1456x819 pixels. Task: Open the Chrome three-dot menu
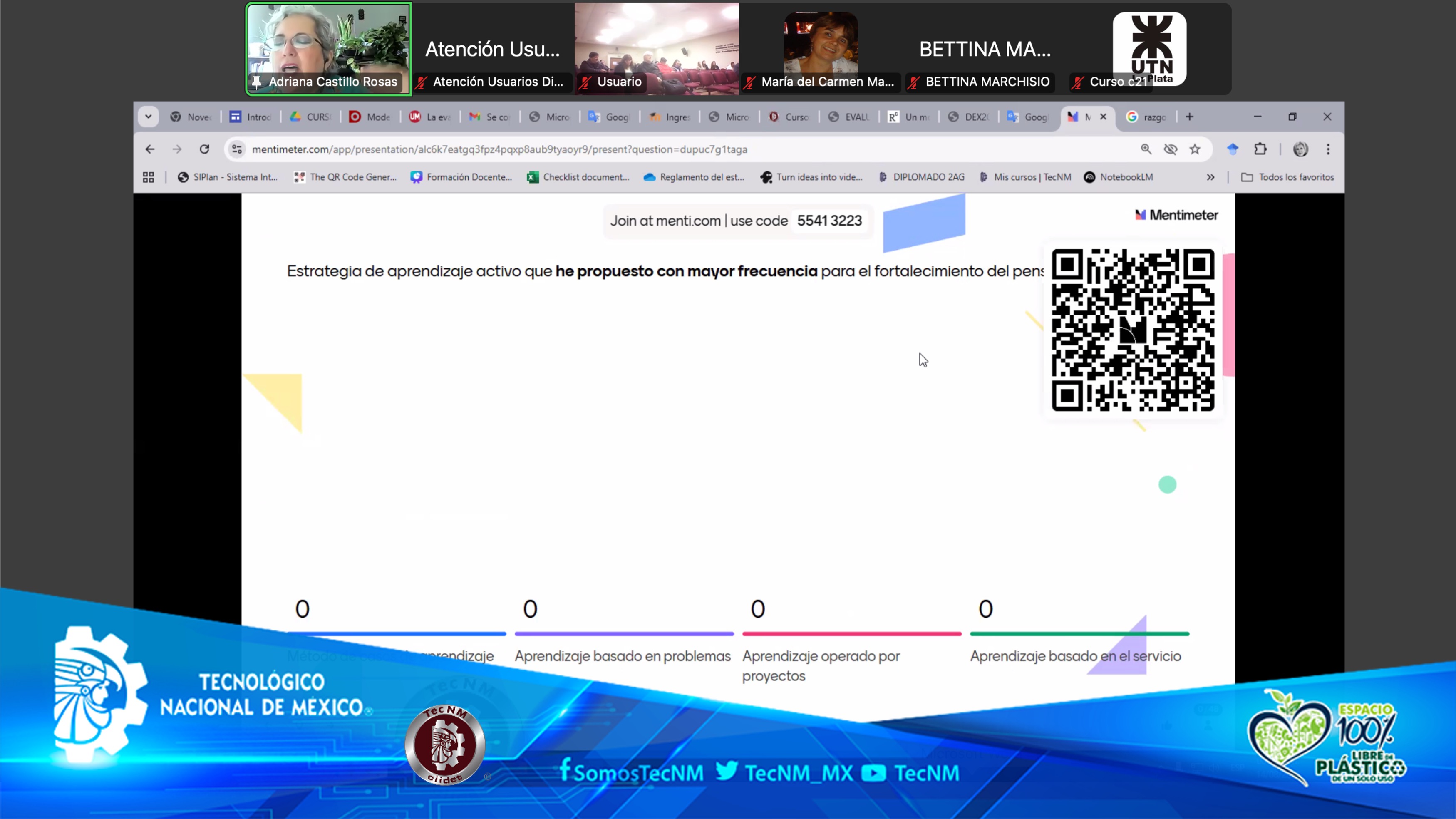1328,149
